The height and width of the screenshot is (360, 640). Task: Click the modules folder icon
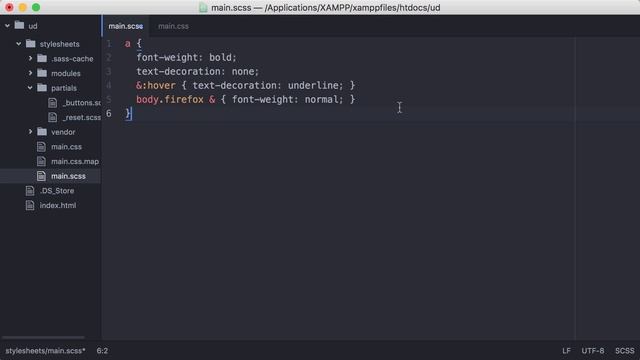click(42, 73)
